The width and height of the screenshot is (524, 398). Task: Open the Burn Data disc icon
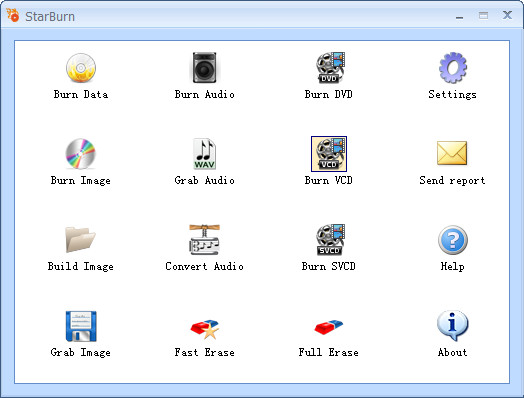(x=81, y=68)
